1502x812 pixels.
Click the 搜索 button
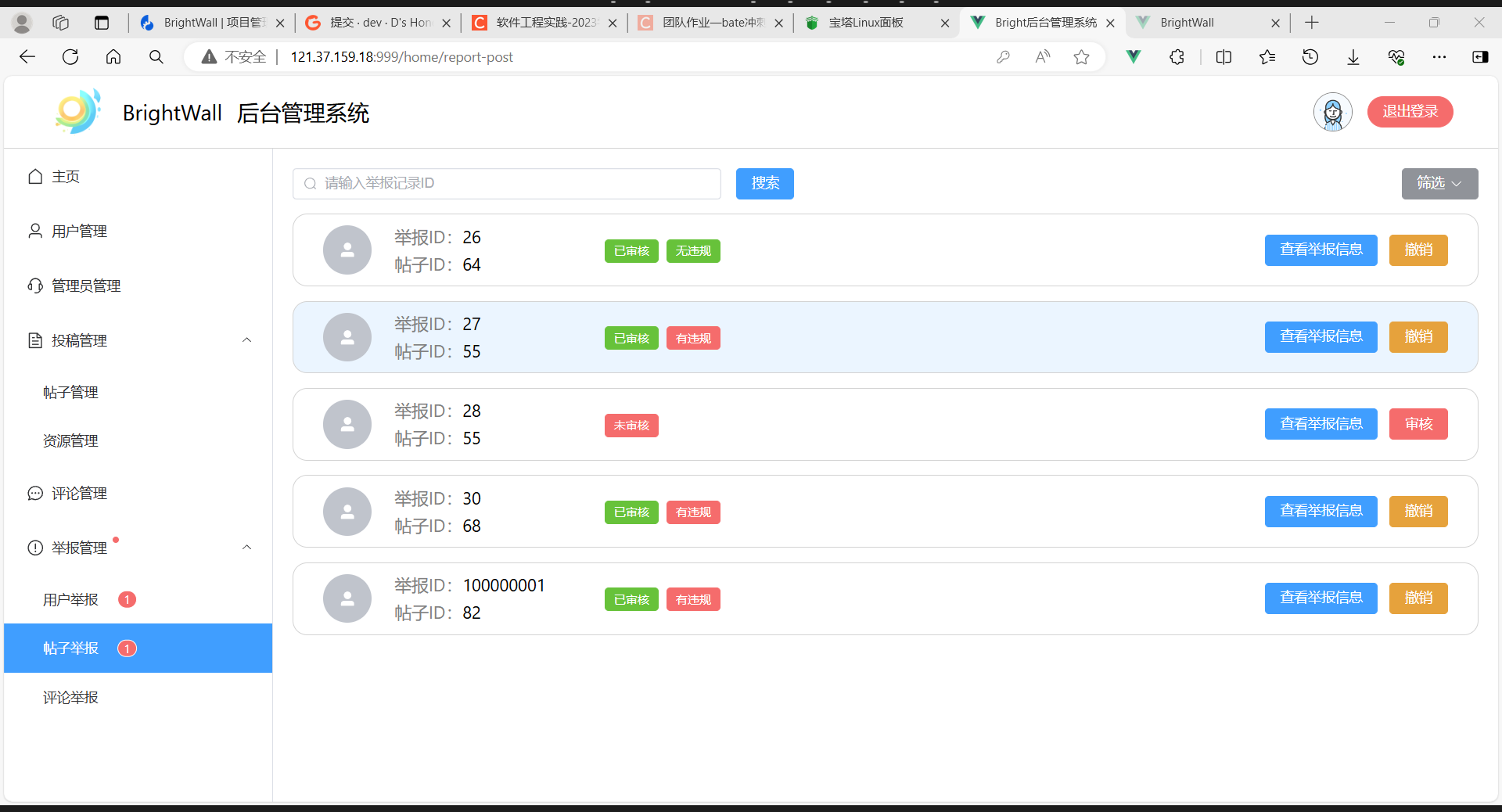coord(765,184)
